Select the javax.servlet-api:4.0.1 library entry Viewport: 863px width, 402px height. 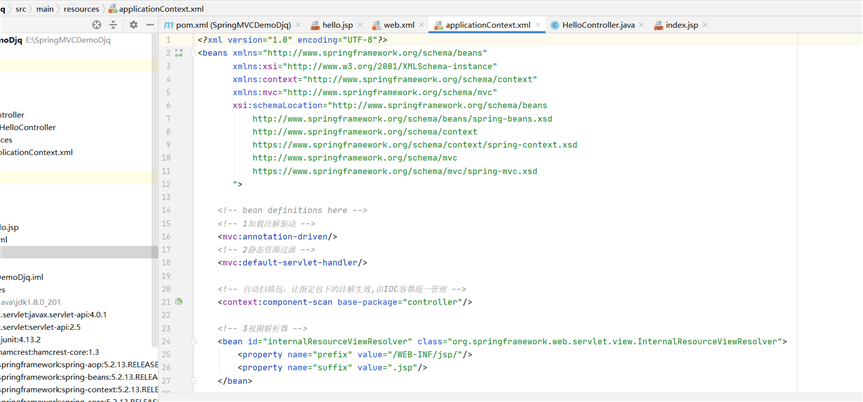[53, 314]
